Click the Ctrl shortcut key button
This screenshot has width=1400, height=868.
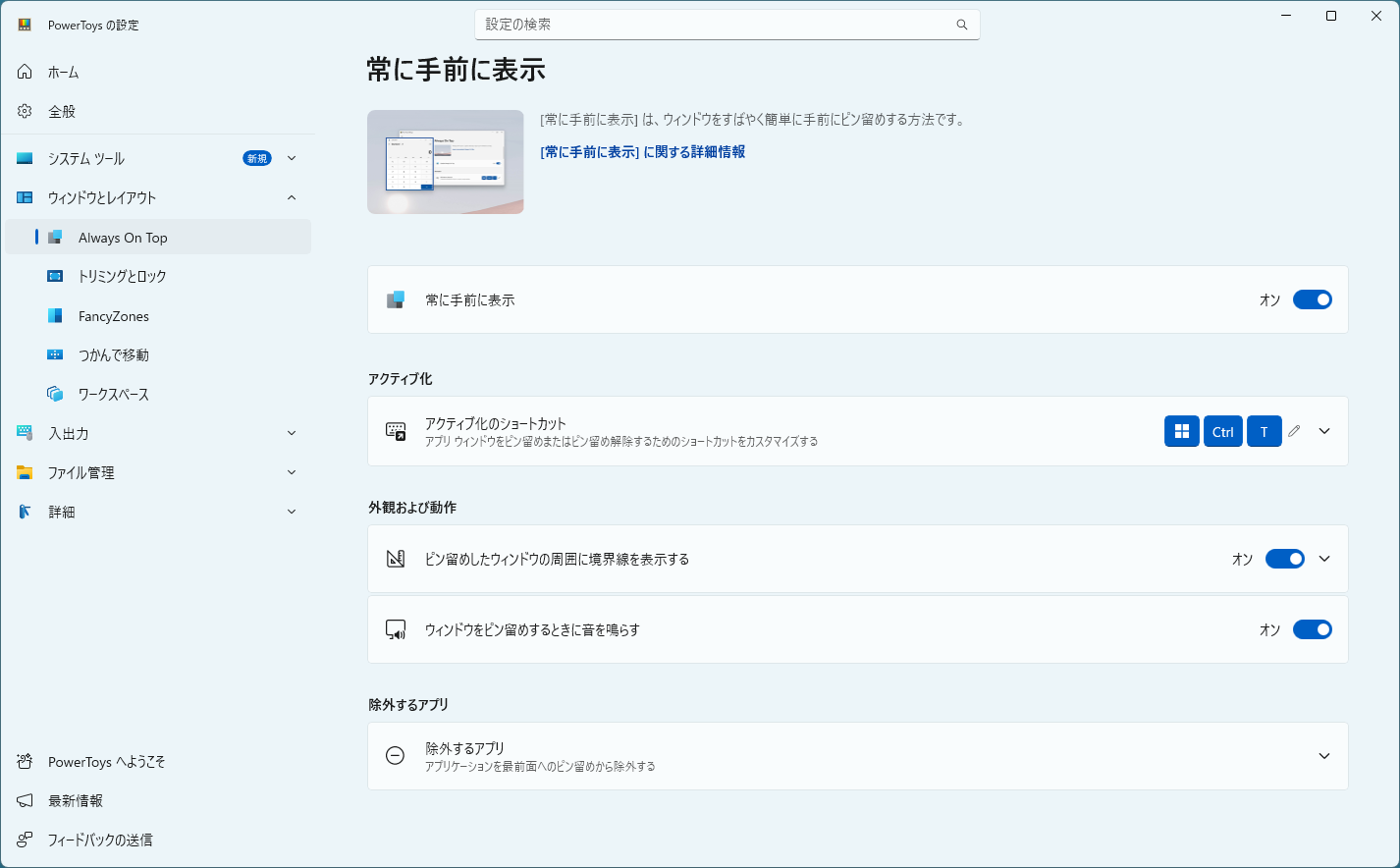[x=1223, y=431]
